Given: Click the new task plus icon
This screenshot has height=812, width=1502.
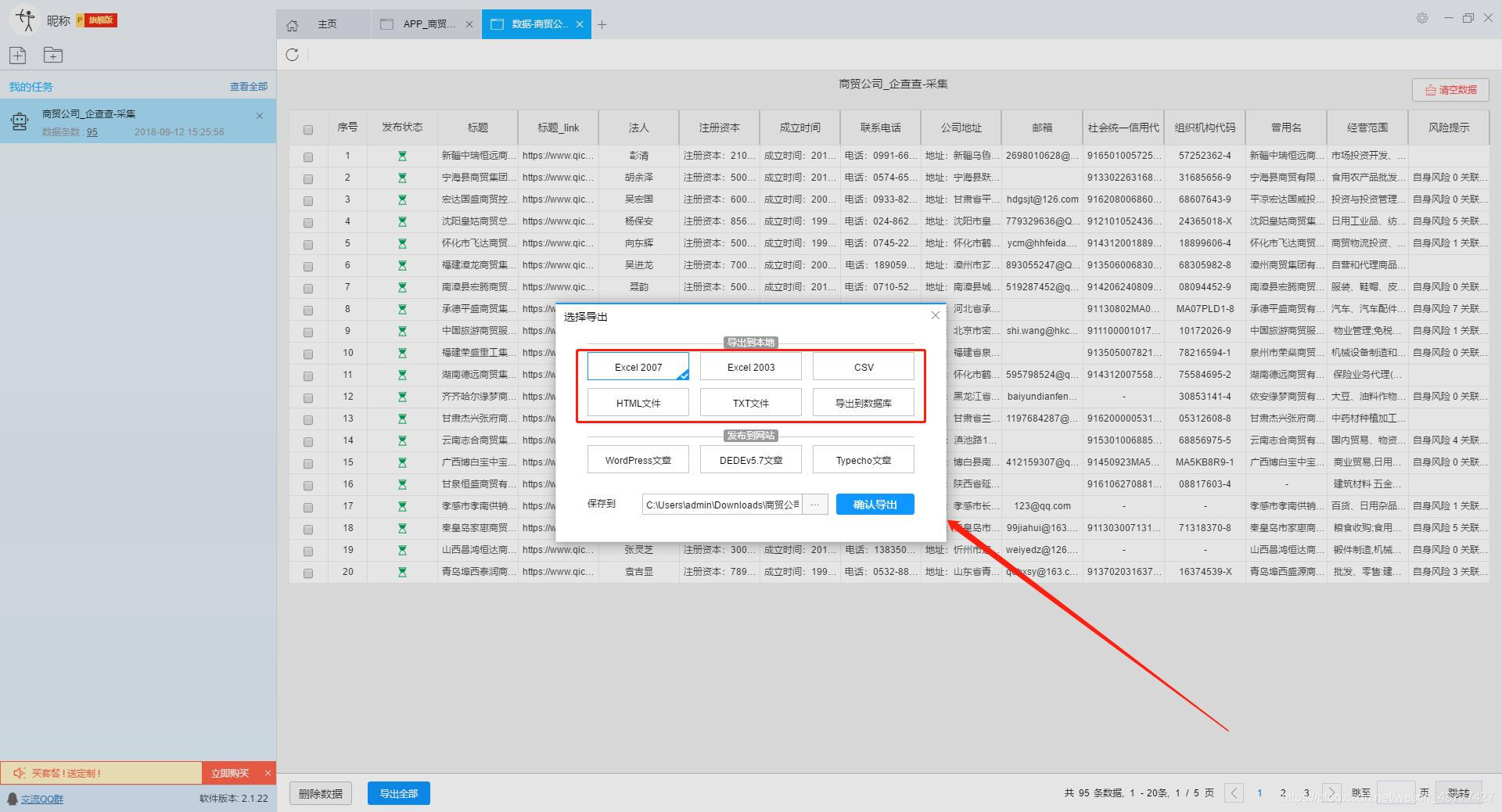Looking at the screenshot, I should [x=18, y=55].
